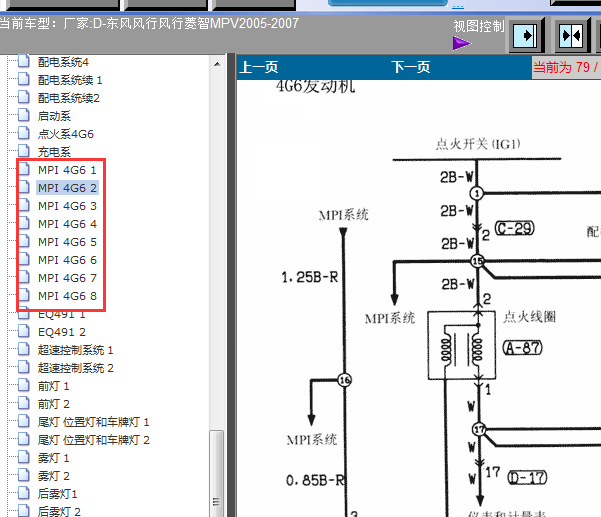Select 雾灯 1 entry
This screenshot has width=601, height=517.
[x=54, y=458]
